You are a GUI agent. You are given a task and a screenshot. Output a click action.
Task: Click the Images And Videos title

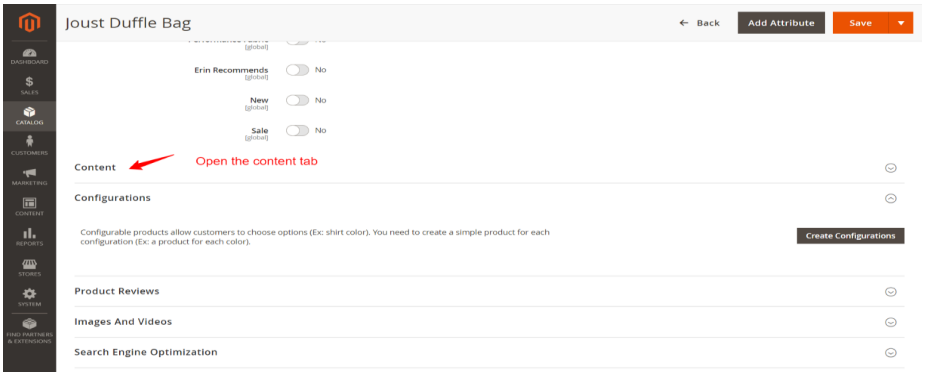coord(123,321)
